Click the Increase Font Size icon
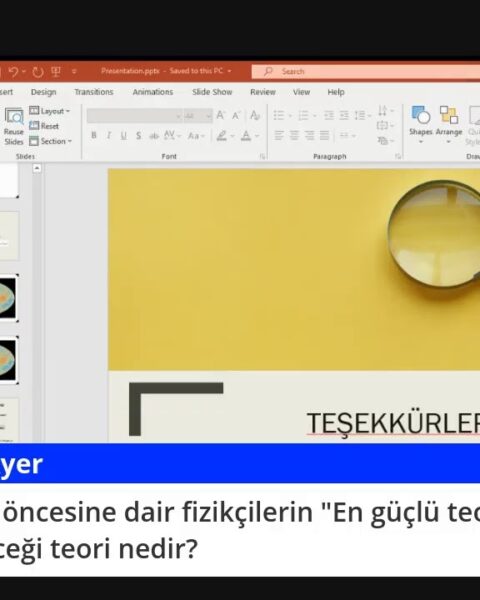Image resolution: width=480 pixels, height=600 pixels. [220, 115]
